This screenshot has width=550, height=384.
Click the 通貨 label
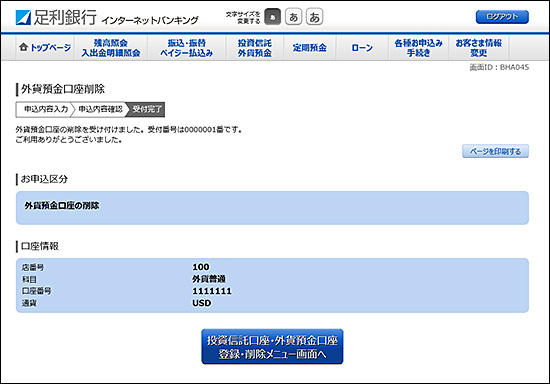[29, 303]
